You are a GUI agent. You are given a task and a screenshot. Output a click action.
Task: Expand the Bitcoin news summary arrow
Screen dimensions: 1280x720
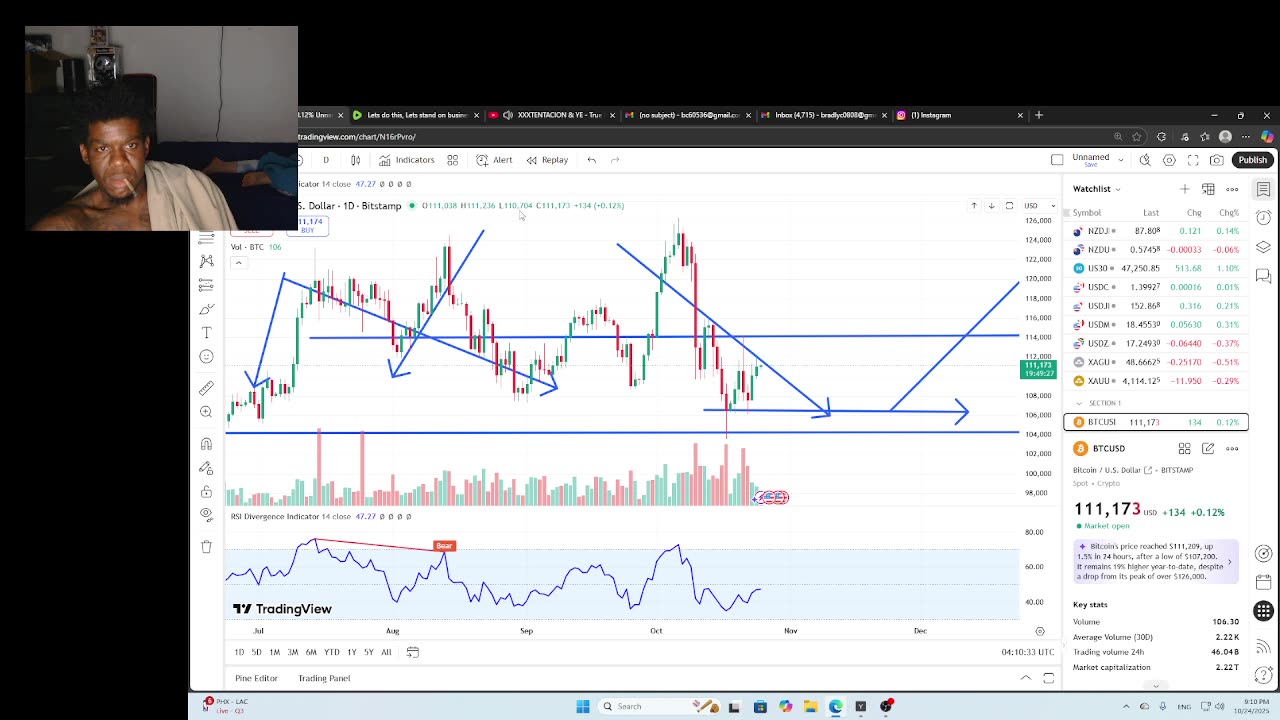[1229, 562]
